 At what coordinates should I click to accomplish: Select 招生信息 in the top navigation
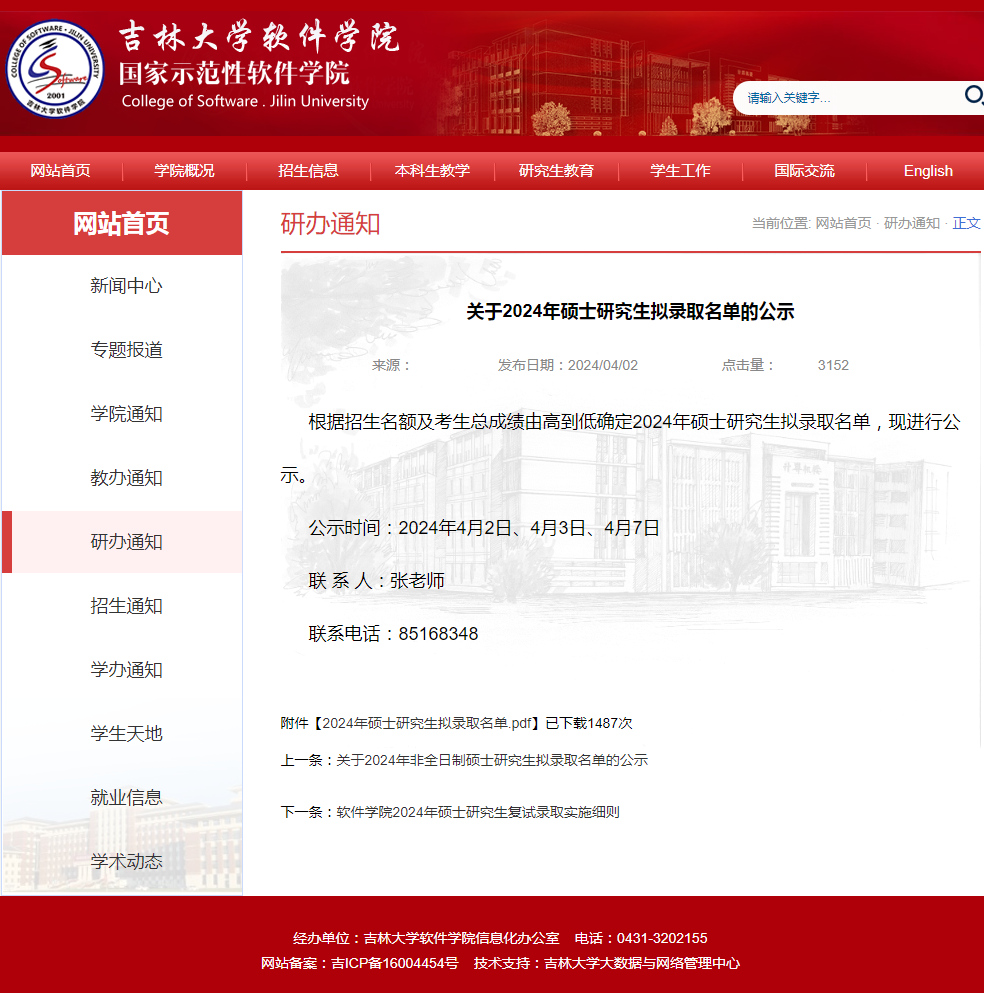308,171
